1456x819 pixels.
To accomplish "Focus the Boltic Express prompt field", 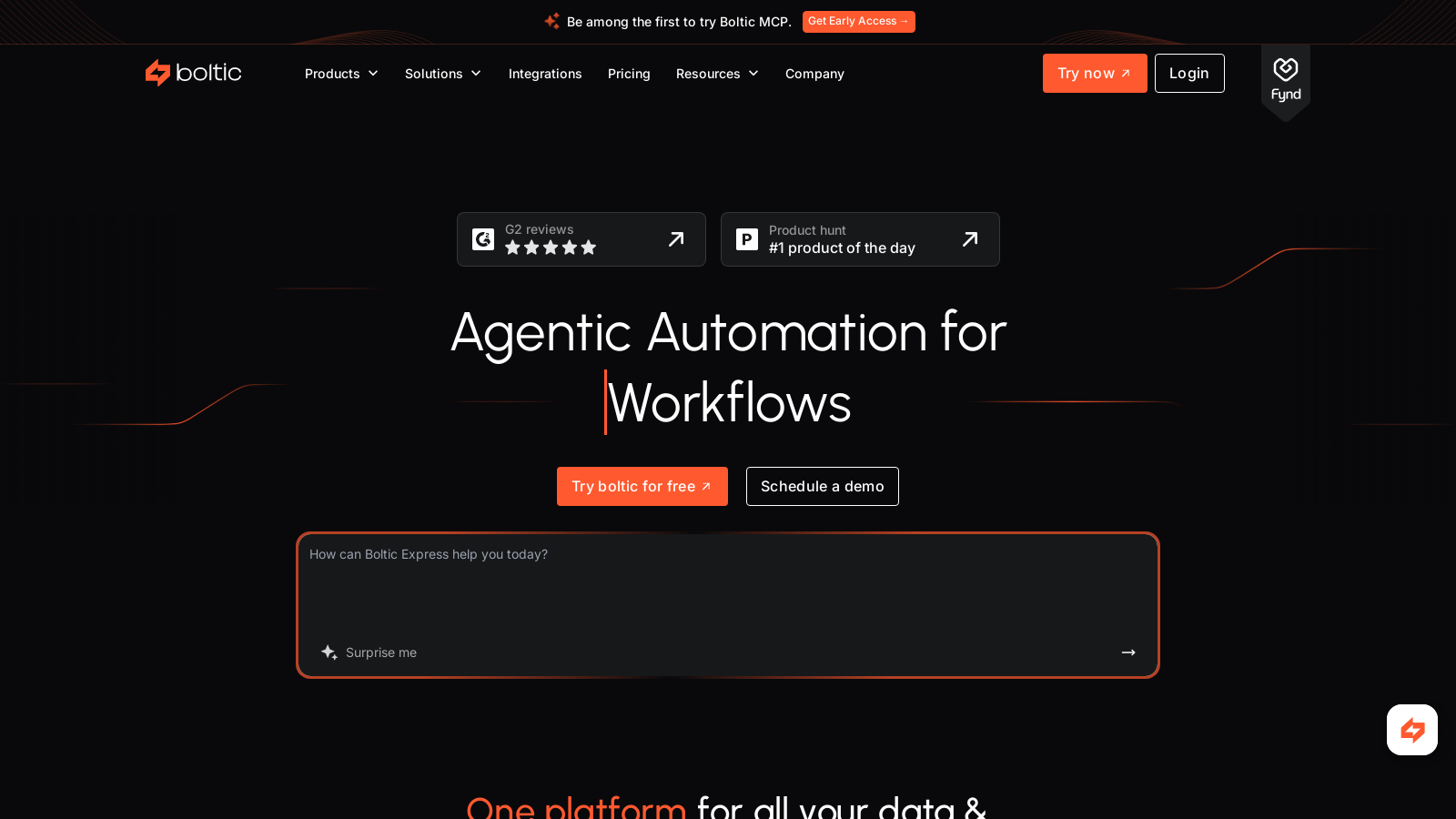I will pos(728,587).
